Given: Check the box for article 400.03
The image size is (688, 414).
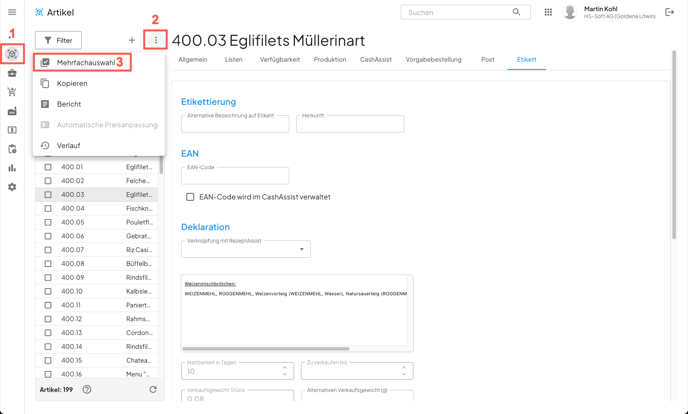Looking at the screenshot, I should pos(48,195).
